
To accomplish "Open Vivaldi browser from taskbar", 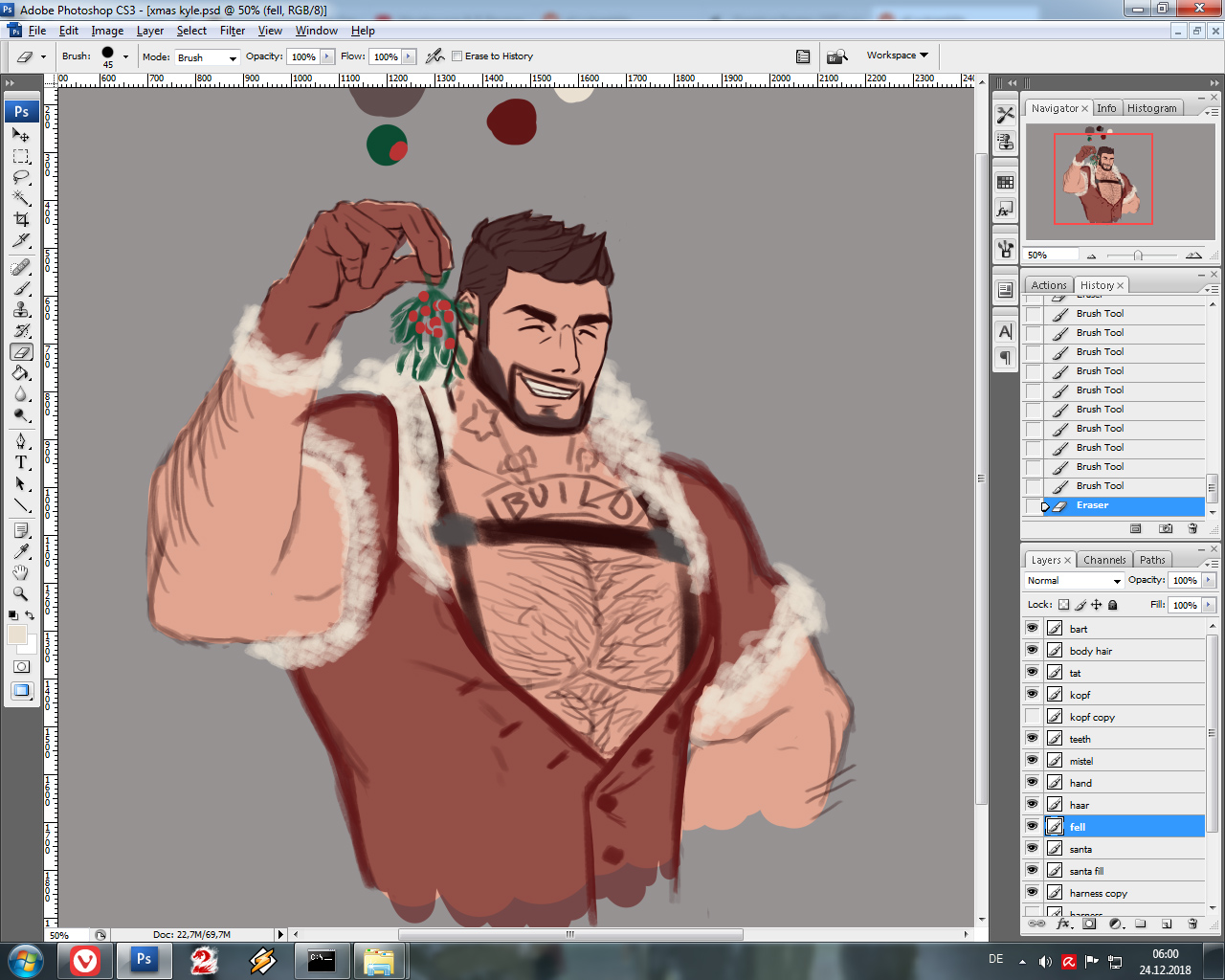I will [x=85, y=960].
